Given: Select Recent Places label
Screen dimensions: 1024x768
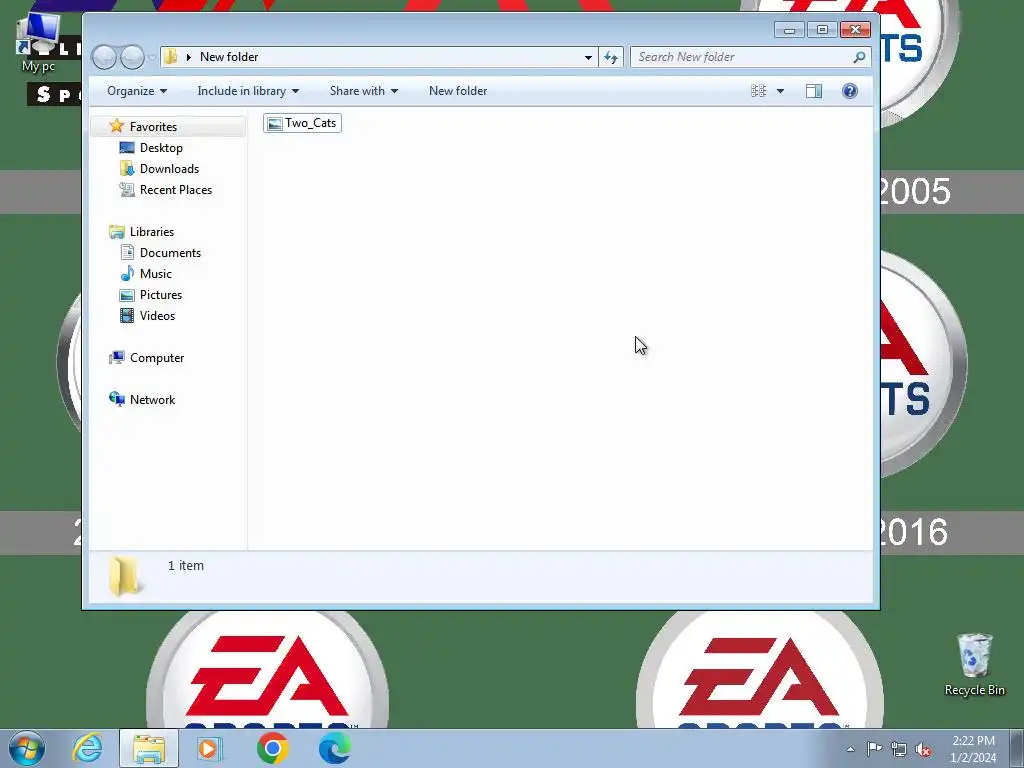Looking at the screenshot, I should (176, 189).
